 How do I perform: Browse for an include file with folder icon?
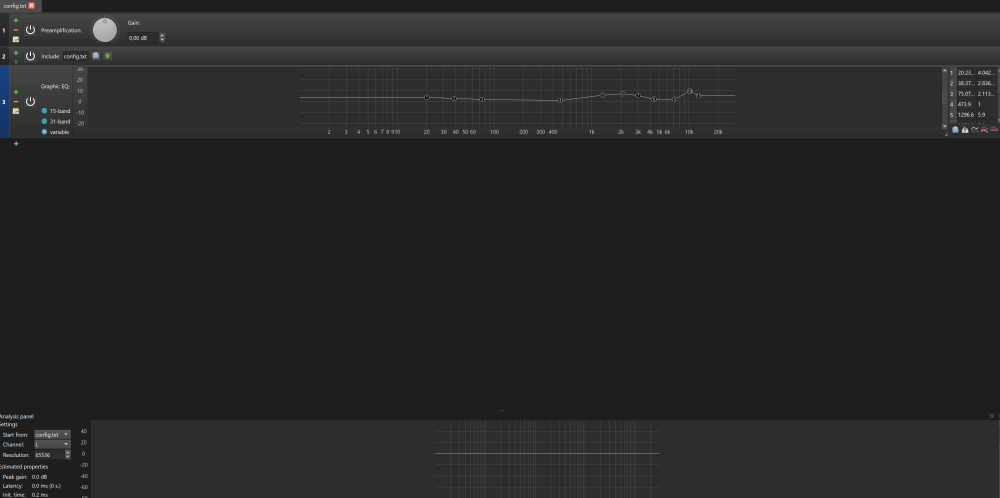coord(96,55)
